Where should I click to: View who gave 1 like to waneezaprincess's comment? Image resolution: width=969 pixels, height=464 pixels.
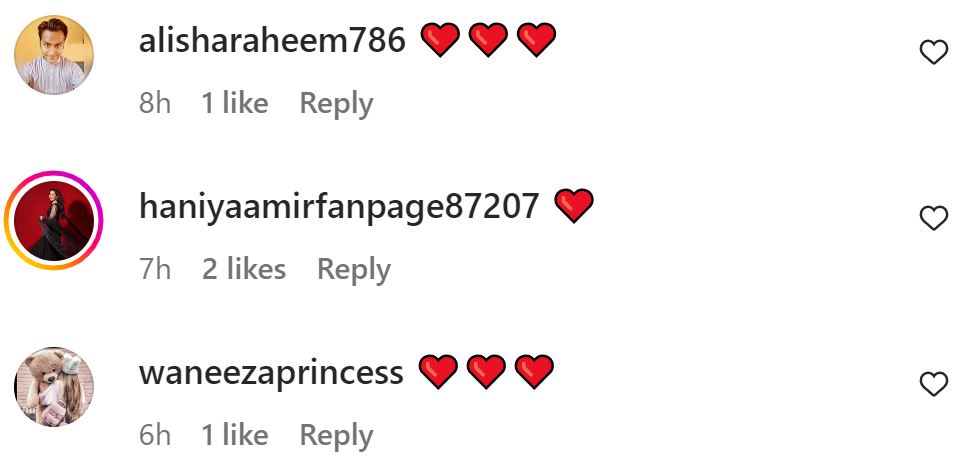235,434
